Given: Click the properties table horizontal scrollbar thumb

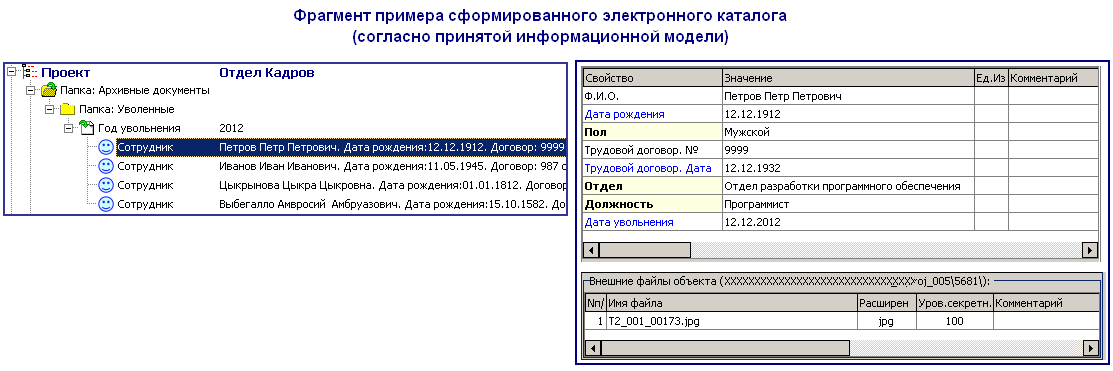Looking at the screenshot, I should pos(645,250).
